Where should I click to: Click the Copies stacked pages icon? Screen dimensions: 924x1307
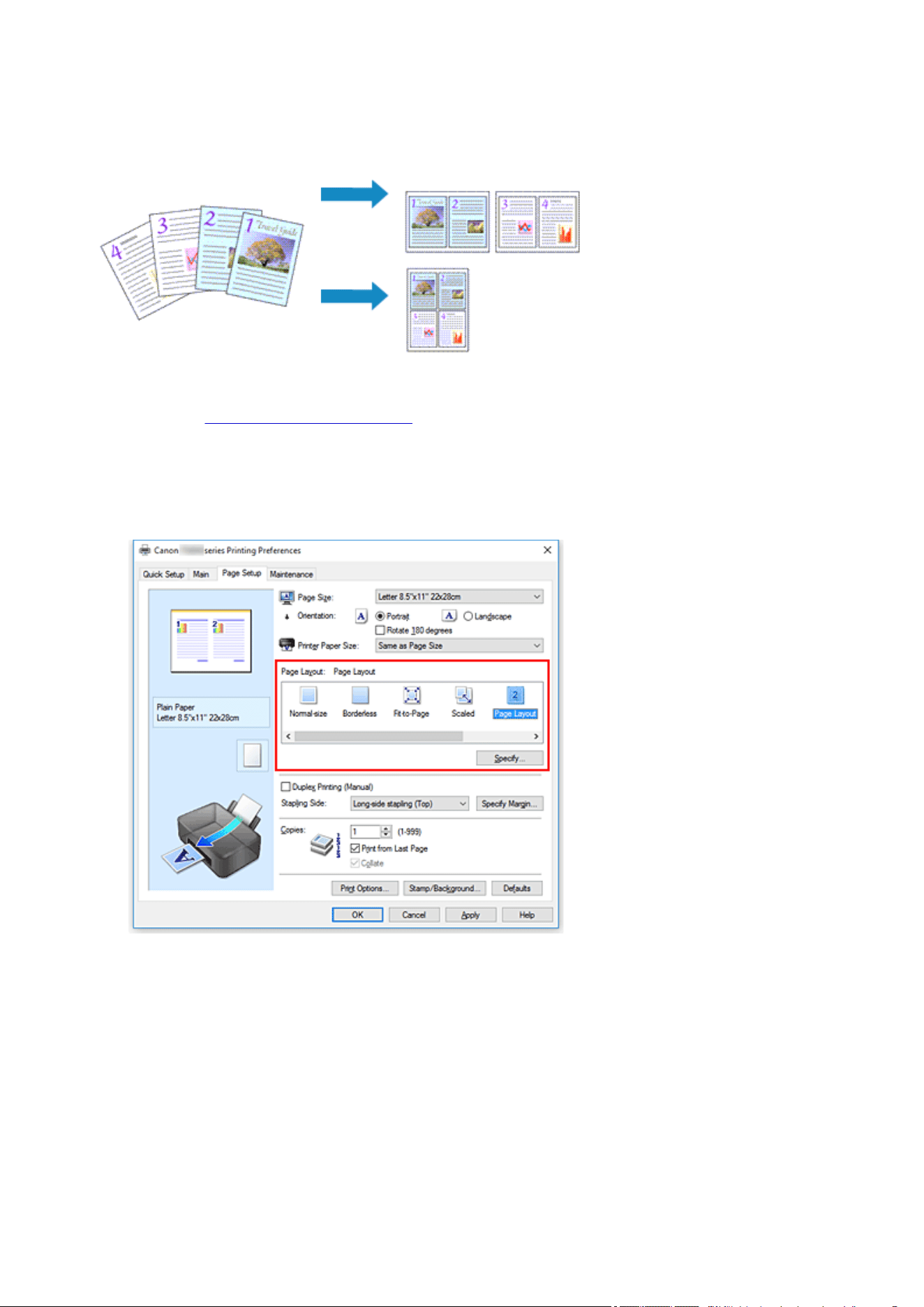322,844
